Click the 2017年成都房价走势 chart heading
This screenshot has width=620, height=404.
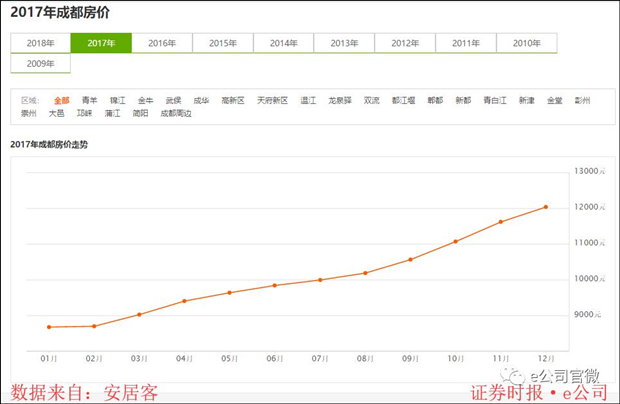pos(49,145)
